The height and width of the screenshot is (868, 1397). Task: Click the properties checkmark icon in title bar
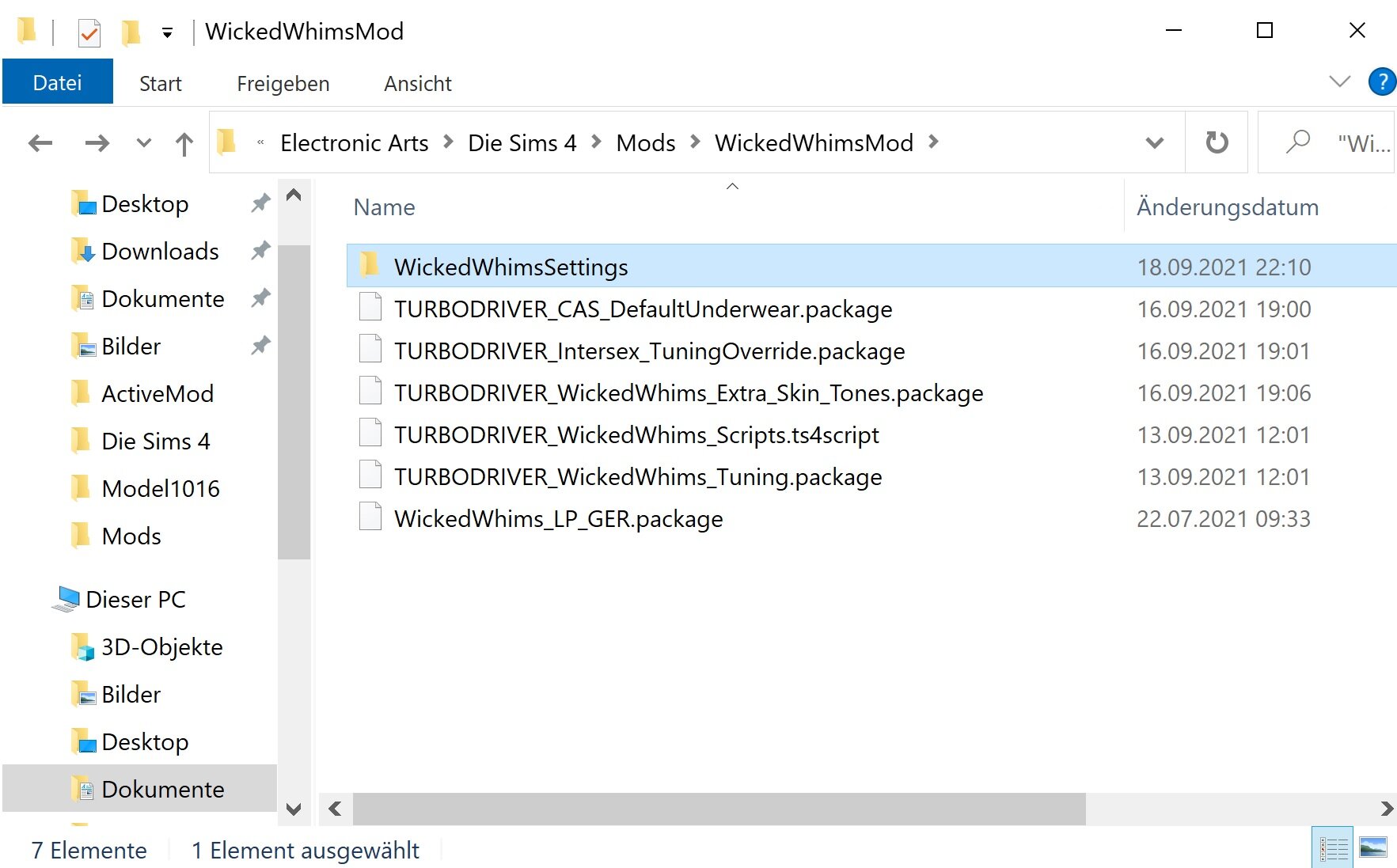coord(89,32)
